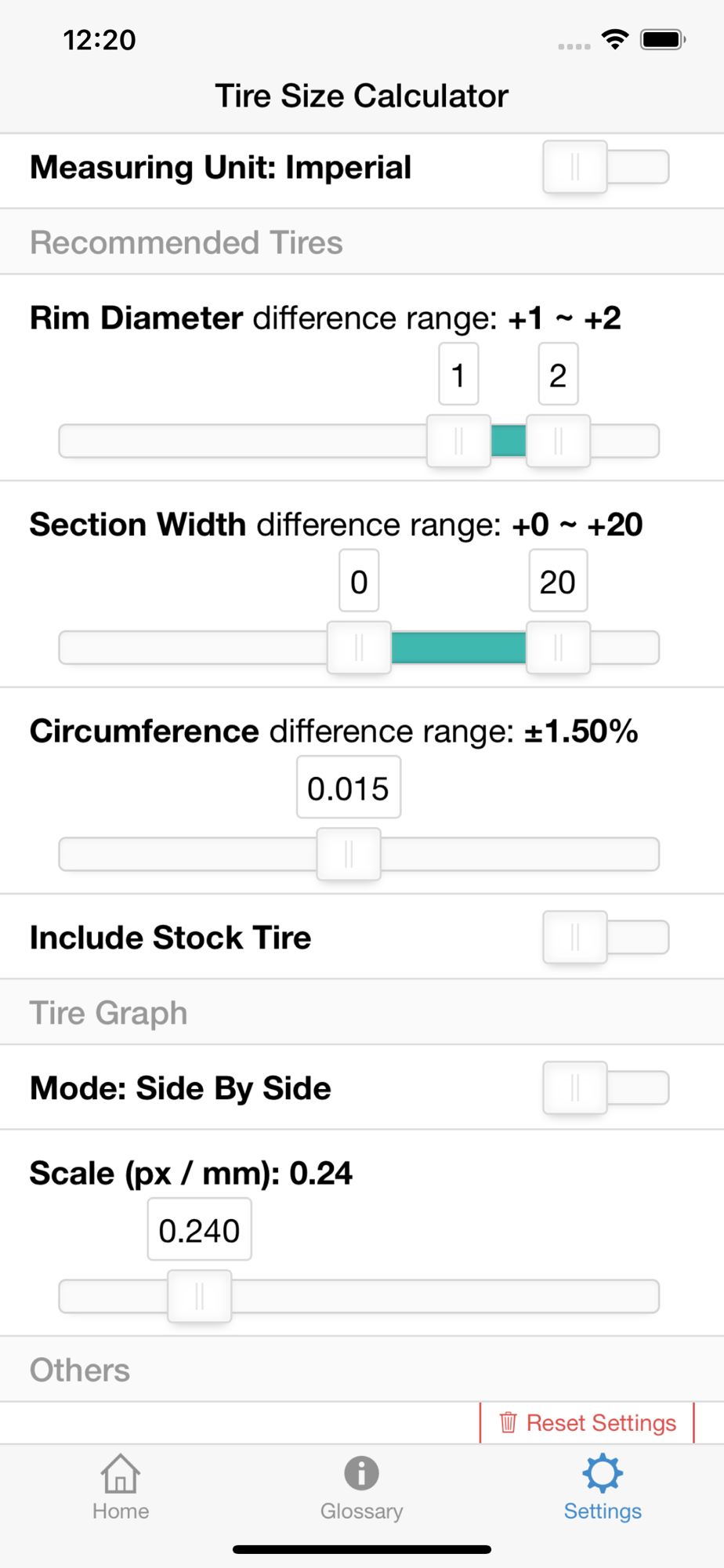The width and height of the screenshot is (724, 1568).
Task: Click the Section Width lower slider handle
Action: 359,648
